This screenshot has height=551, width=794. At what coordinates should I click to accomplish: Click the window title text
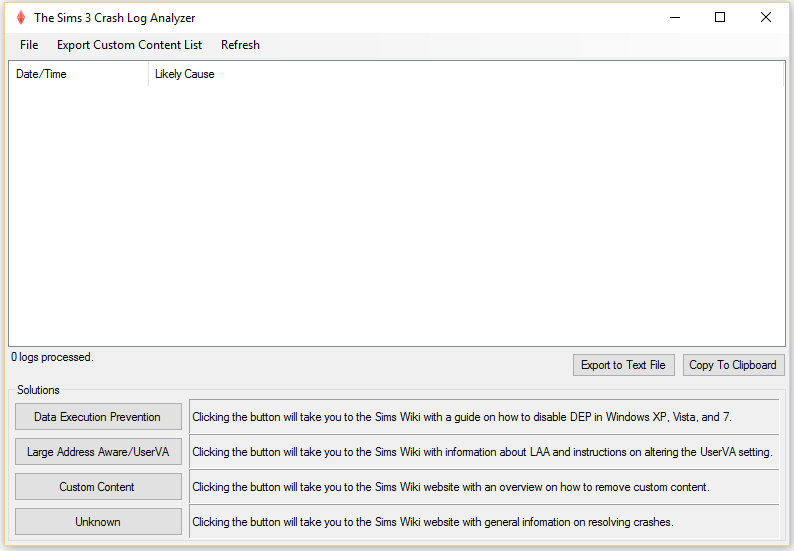pyautogui.click(x=114, y=18)
